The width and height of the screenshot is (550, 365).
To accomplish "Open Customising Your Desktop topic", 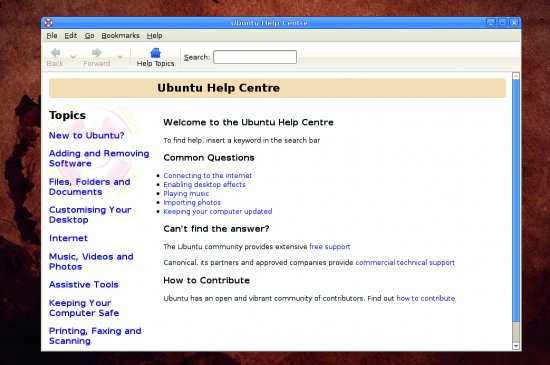I will click(90, 215).
